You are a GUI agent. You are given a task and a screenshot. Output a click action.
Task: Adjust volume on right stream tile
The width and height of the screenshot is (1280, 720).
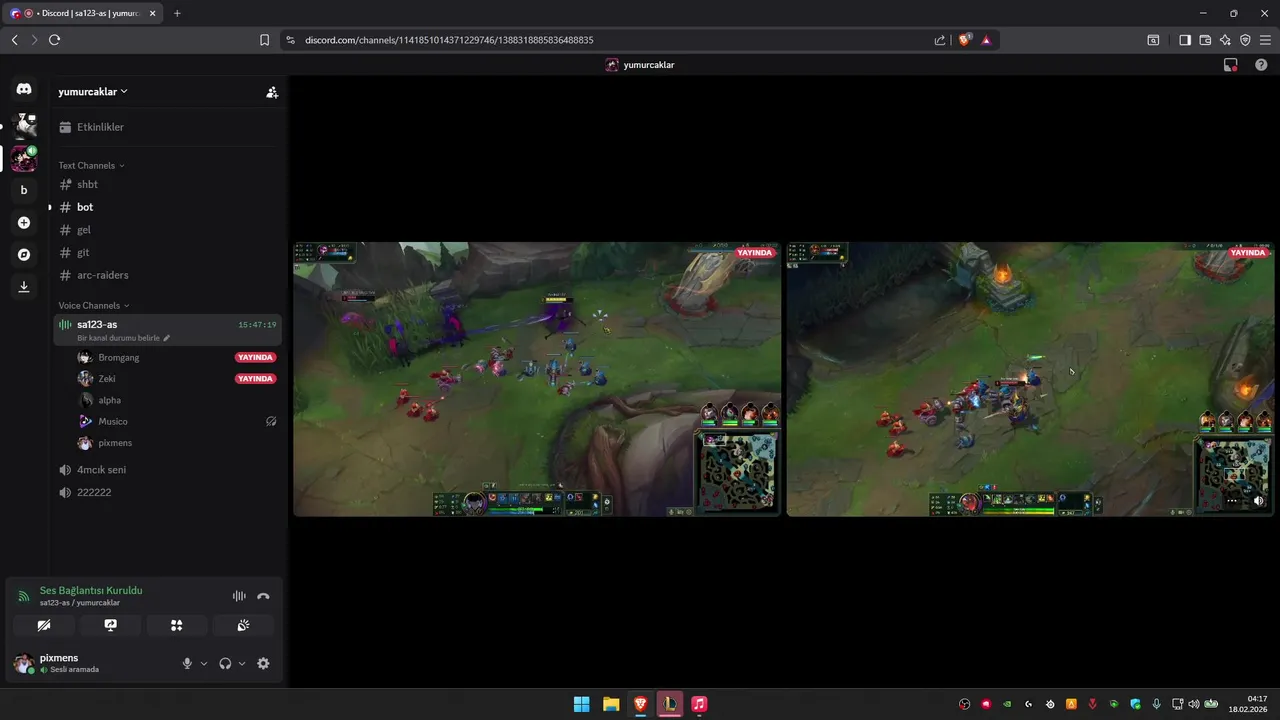pos(1259,501)
